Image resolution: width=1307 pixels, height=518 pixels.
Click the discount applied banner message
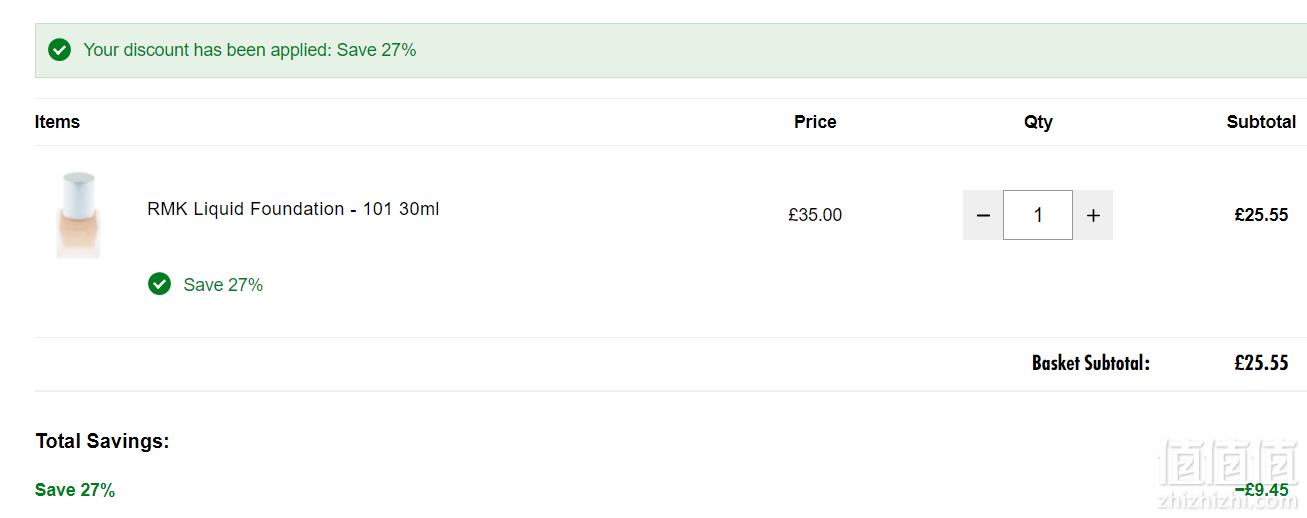[x=250, y=49]
